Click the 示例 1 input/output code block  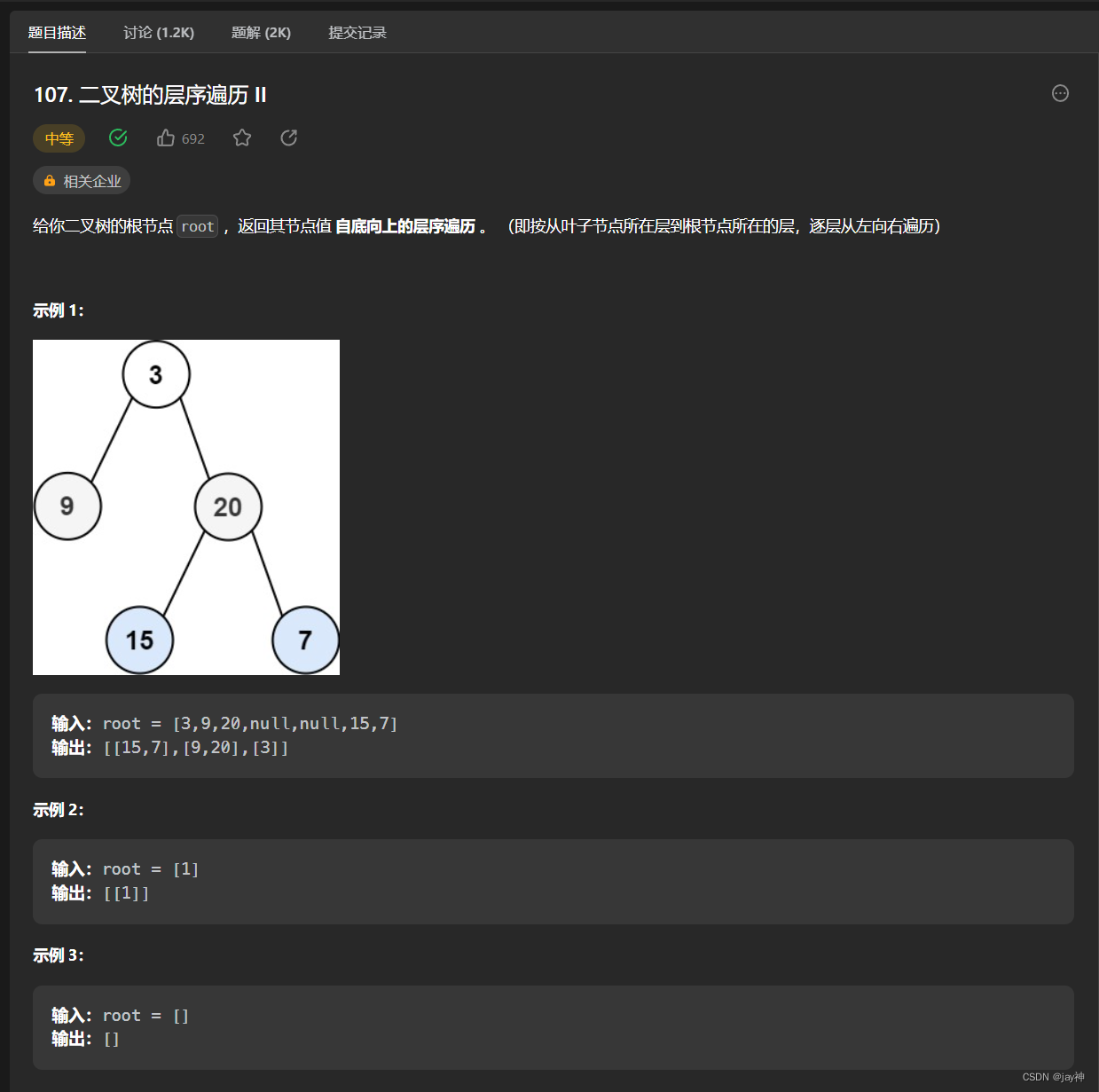pyautogui.click(x=553, y=735)
